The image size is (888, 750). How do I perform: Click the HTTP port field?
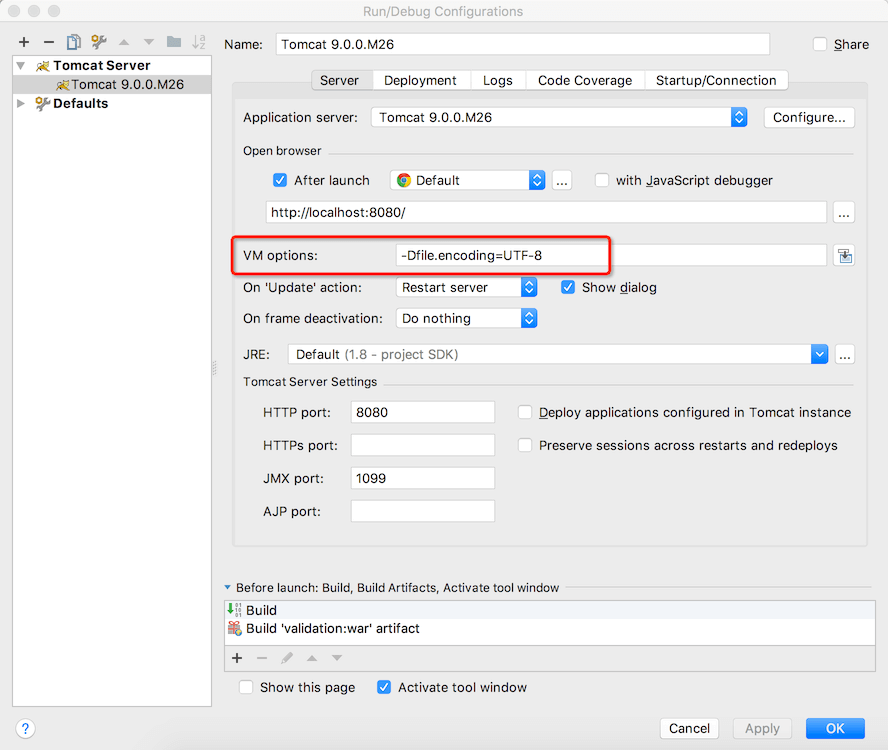422,412
